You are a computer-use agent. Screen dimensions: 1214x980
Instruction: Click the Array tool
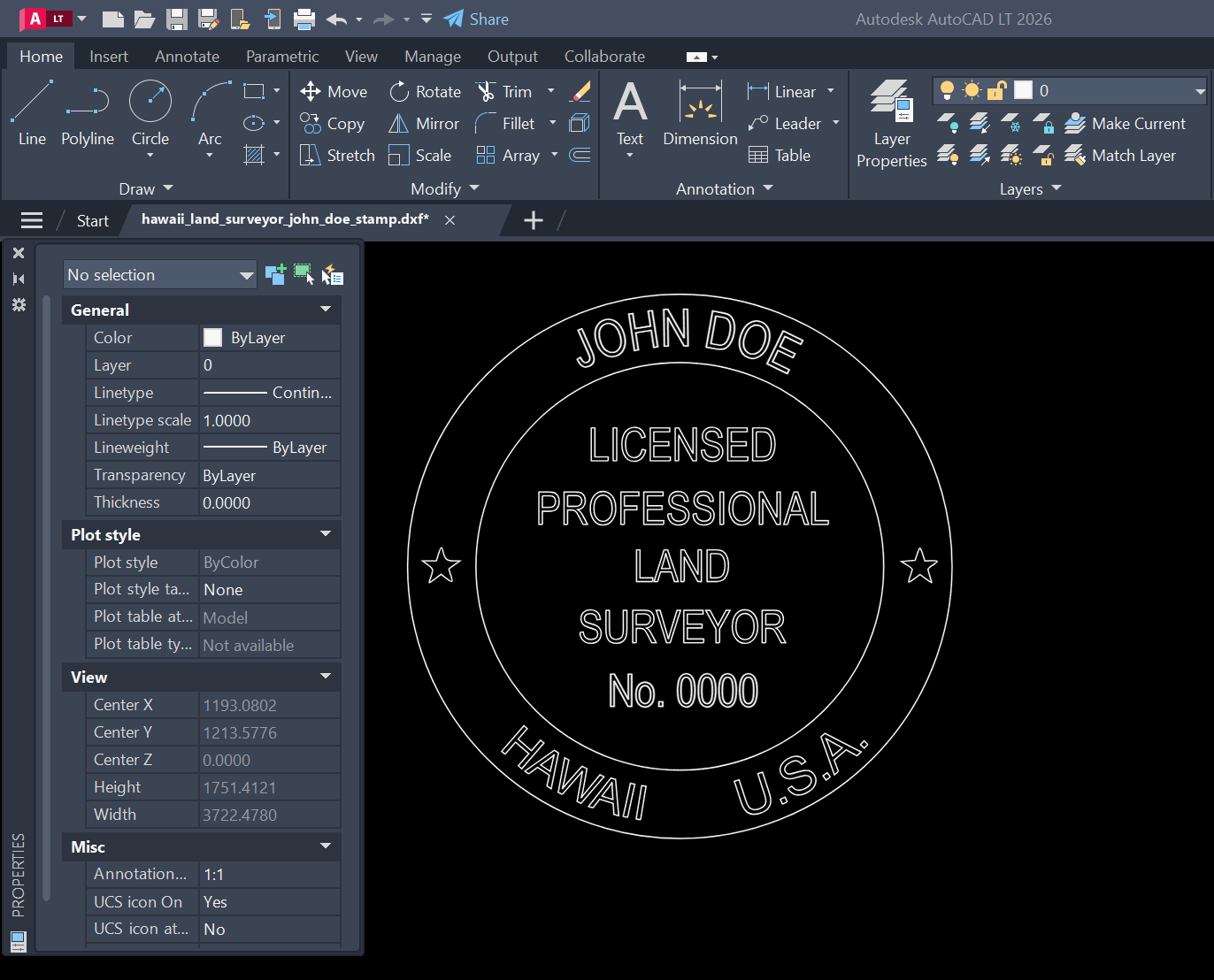(x=508, y=155)
